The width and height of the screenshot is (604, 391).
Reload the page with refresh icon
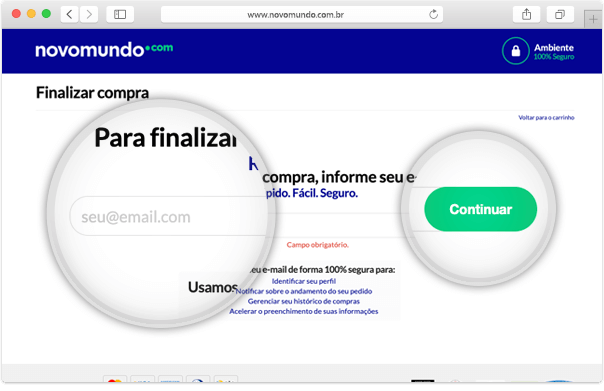pyautogui.click(x=433, y=15)
